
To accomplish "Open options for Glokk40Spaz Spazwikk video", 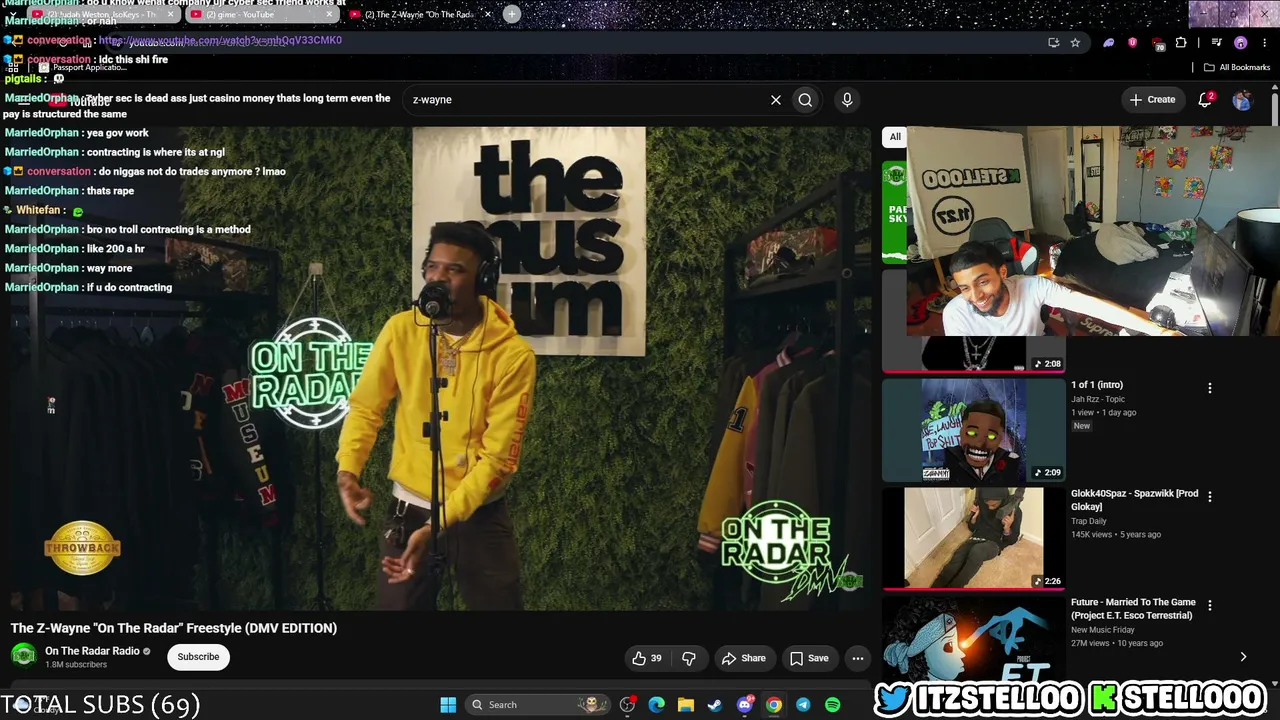I will [x=1210, y=496].
